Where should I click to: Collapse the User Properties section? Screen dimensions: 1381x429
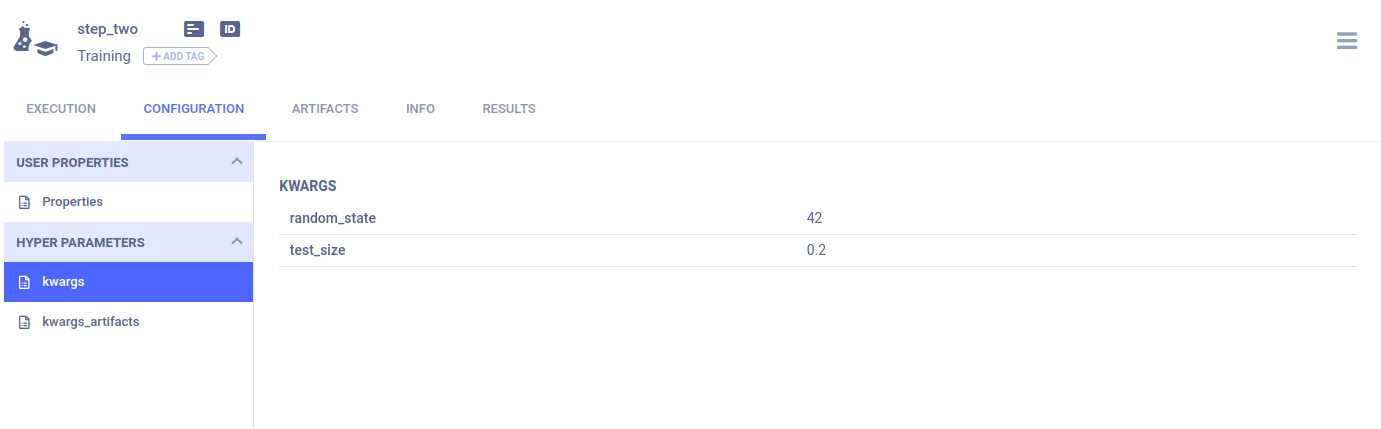(236, 162)
